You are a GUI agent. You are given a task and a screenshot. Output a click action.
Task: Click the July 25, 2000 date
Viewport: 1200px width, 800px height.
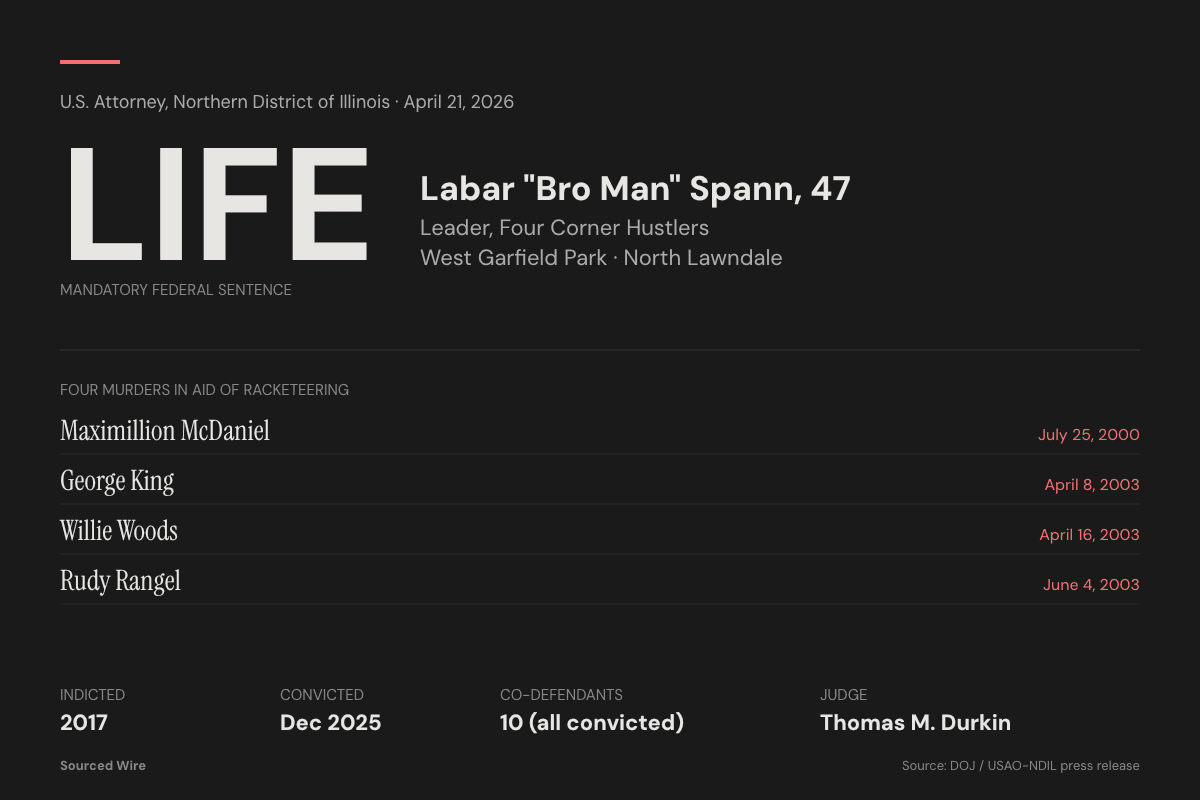coord(1088,435)
